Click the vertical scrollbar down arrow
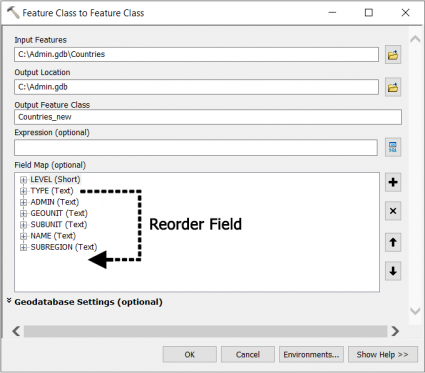The width and height of the screenshot is (425, 373). [x=415, y=312]
